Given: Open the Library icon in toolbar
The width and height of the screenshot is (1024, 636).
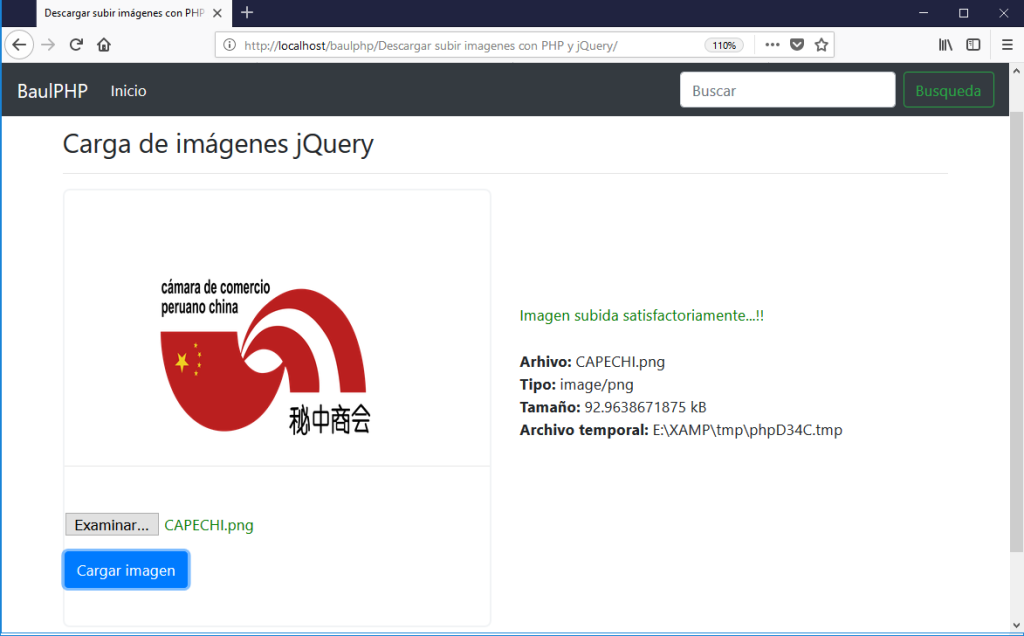Looking at the screenshot, I should coord(946,45).
